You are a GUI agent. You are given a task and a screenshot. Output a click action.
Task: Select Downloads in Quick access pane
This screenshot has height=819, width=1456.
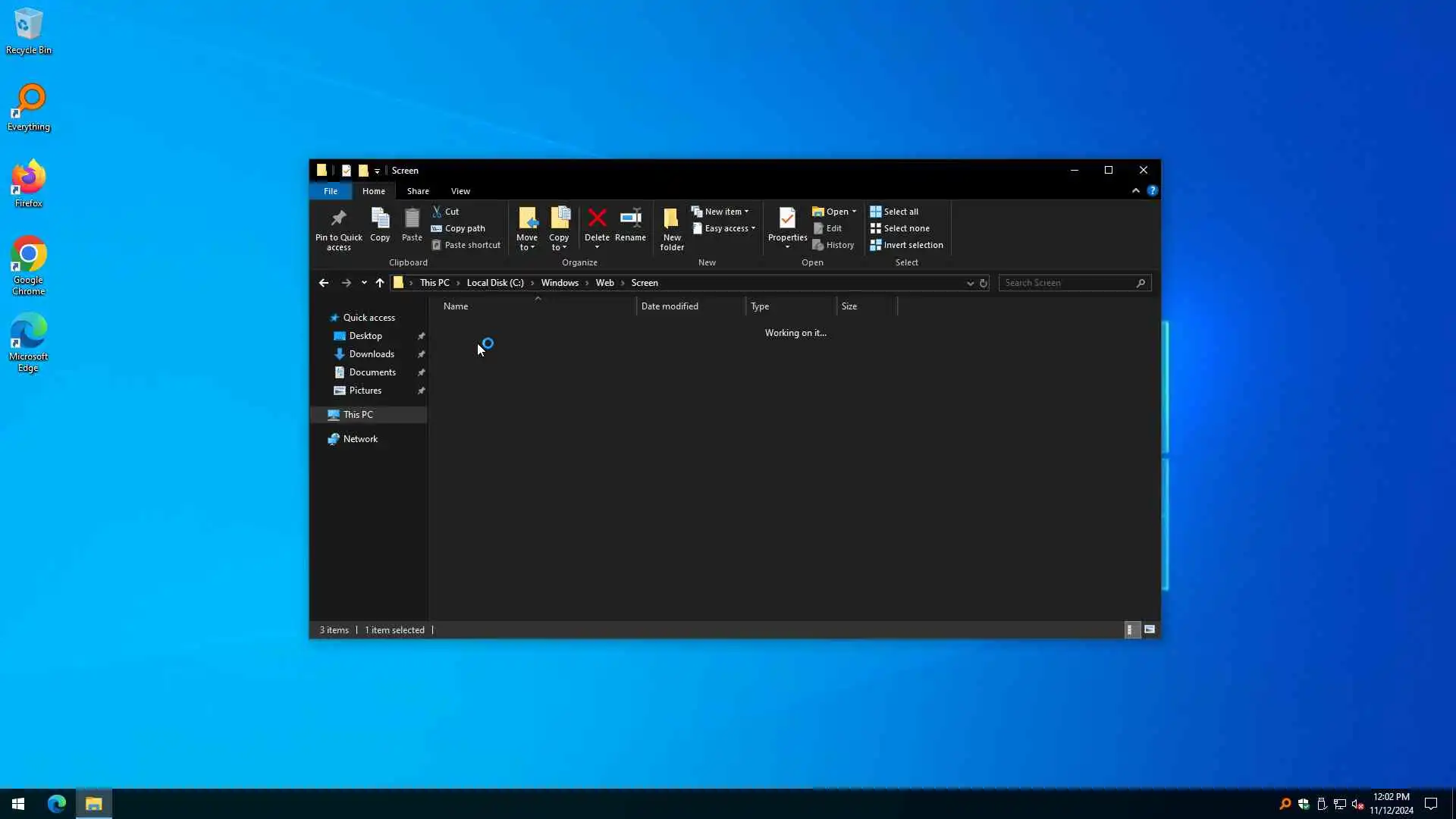pyautogui.click(x=371, y=354)
